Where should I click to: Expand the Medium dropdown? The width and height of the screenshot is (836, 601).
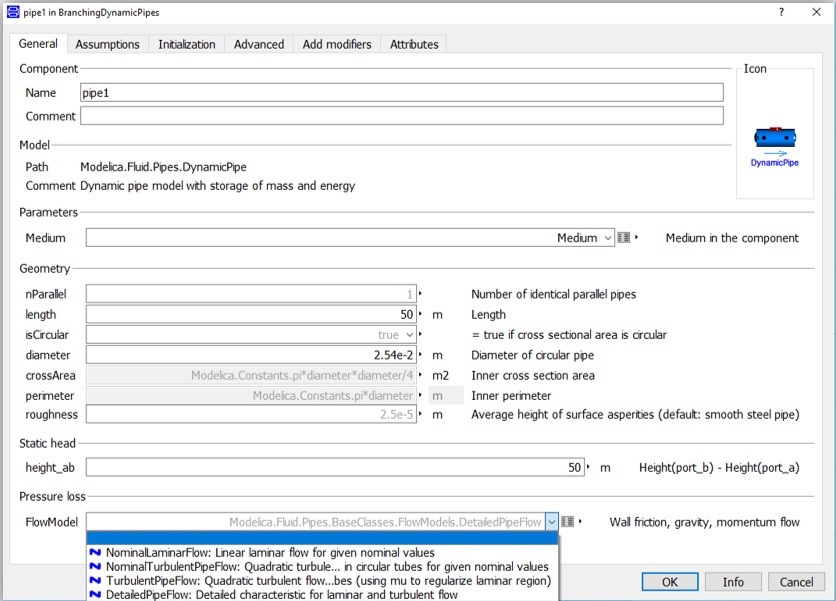tap(608, 238)
